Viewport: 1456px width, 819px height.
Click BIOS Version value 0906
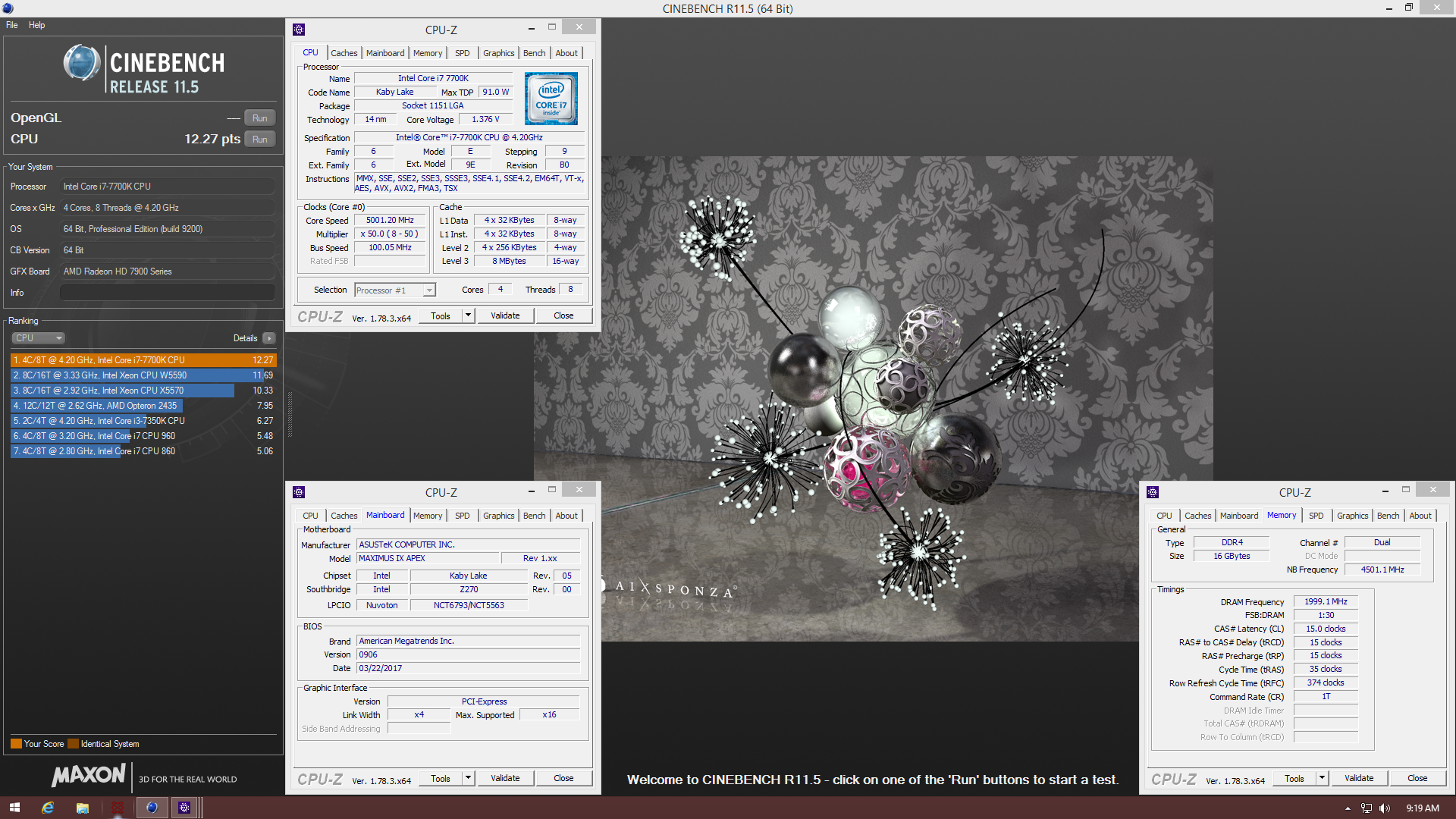click(x=469, y=654)
